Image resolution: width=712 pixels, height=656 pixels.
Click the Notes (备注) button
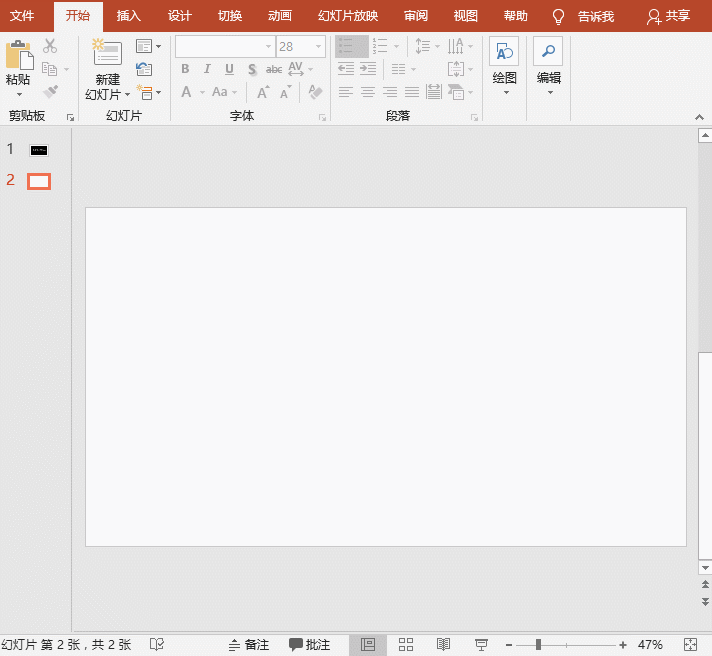click(x=249, y=645)
